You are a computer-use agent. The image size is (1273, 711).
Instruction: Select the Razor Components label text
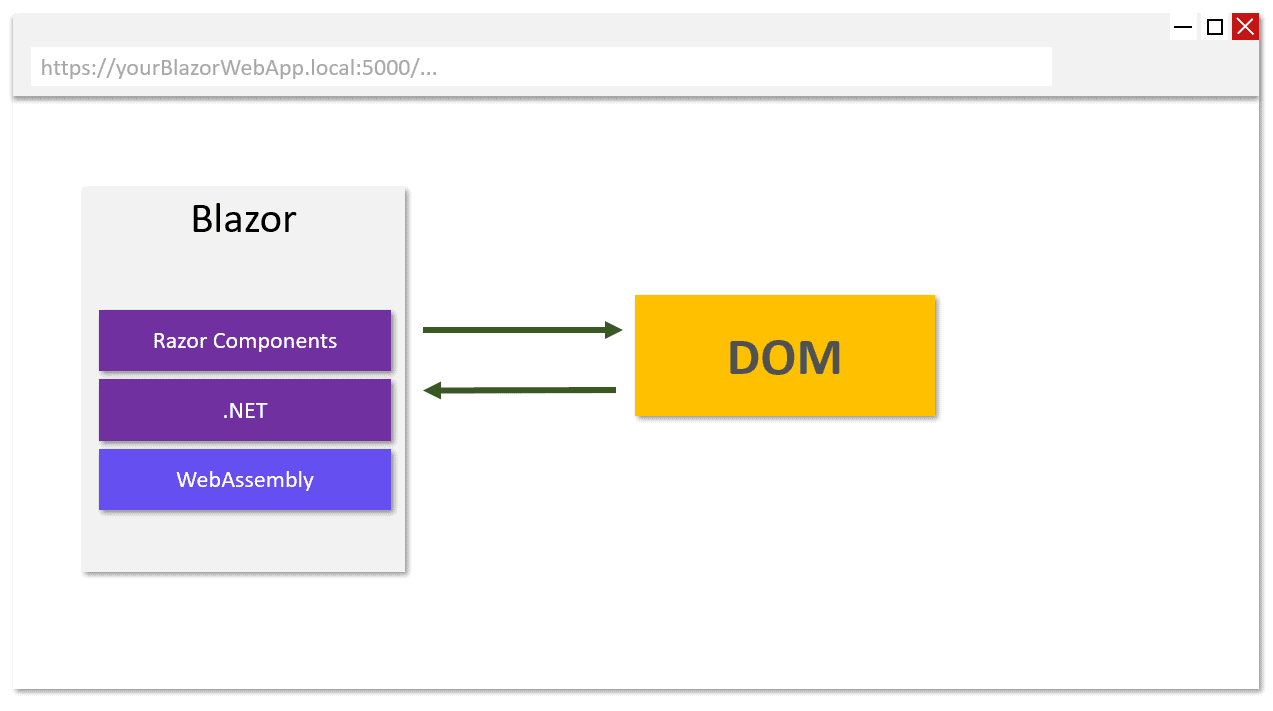244,340
